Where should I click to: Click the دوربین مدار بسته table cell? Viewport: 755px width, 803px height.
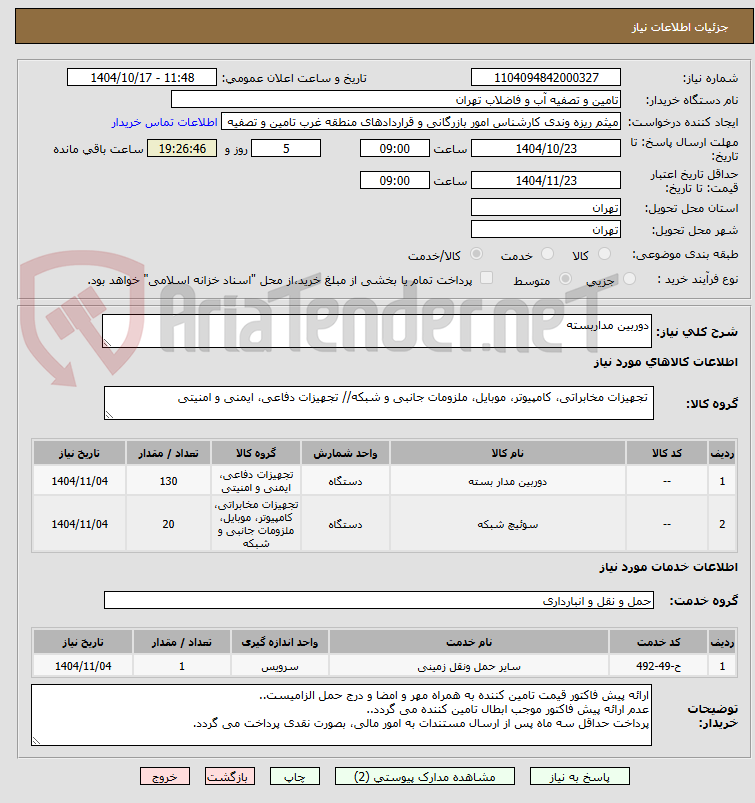[x=508, y=481]
